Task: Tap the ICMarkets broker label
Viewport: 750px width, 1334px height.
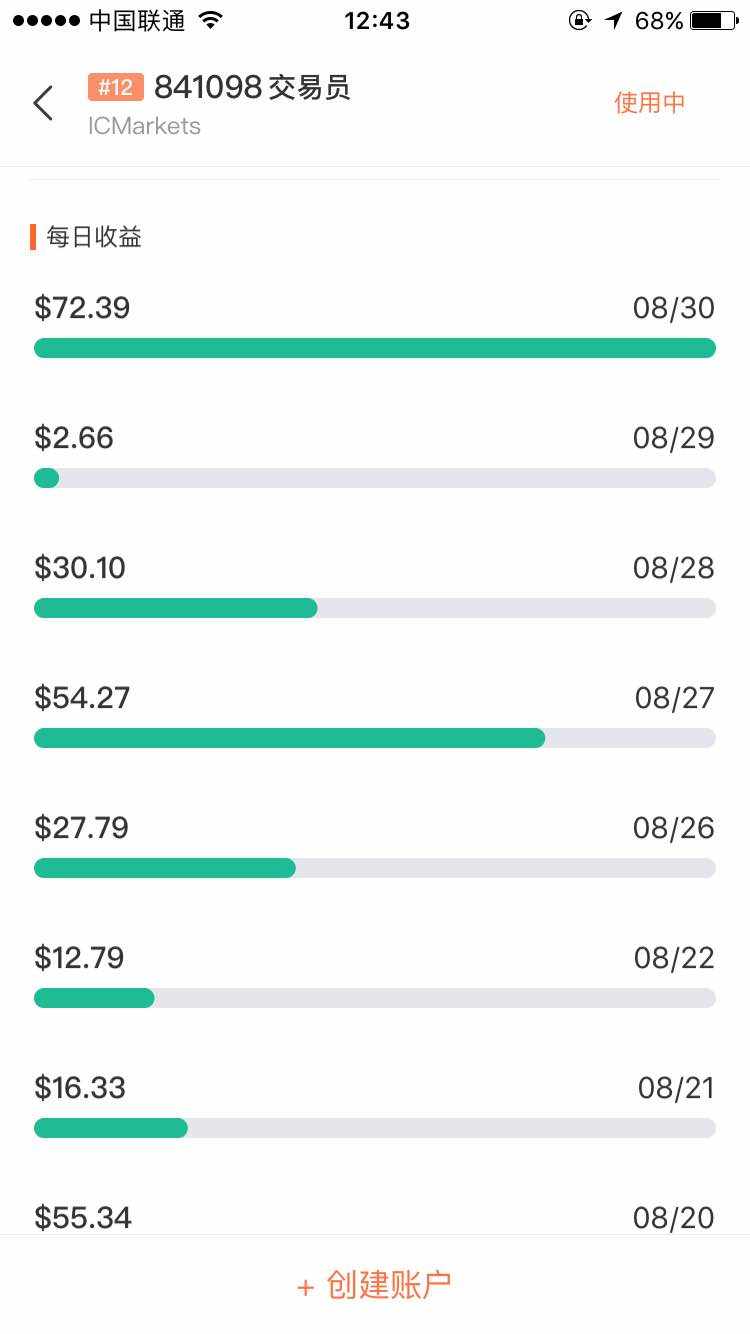Action: click(144, 126)
